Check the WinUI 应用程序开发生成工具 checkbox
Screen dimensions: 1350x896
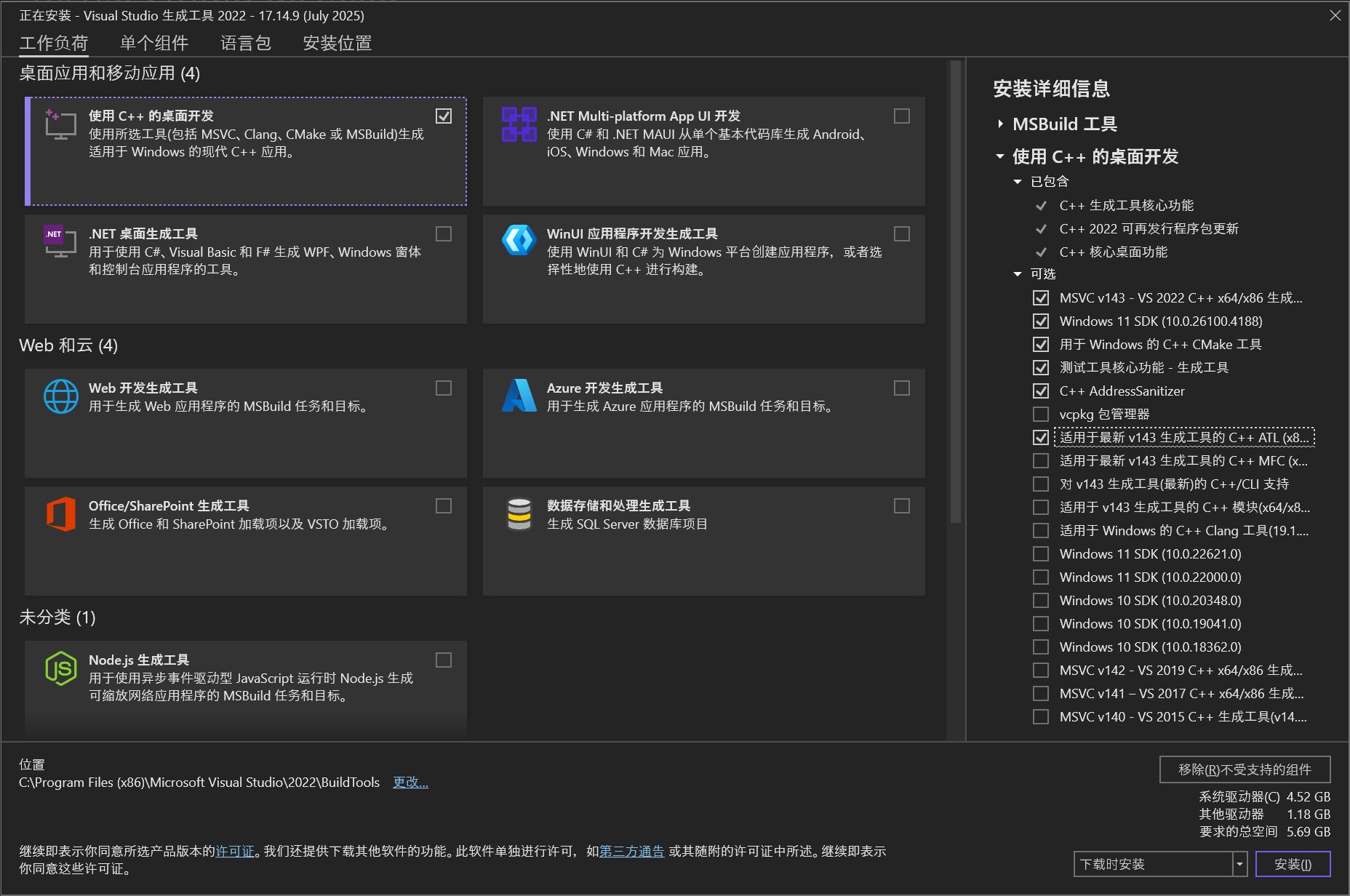click(902, 234)
